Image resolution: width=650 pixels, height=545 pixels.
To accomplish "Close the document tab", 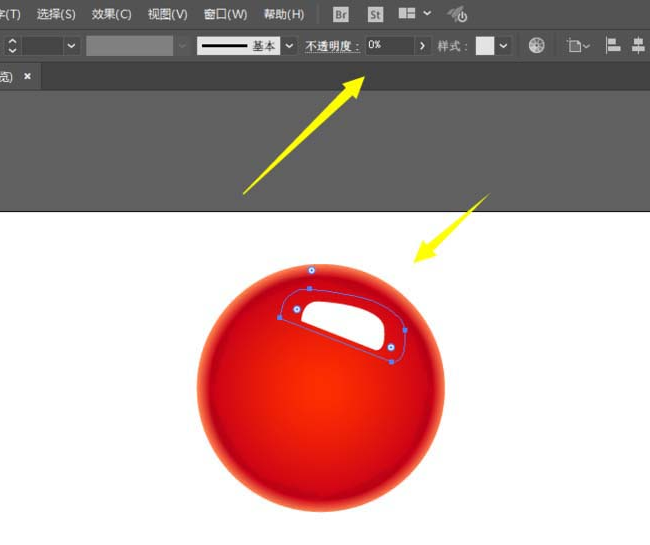I will (27, 76).
